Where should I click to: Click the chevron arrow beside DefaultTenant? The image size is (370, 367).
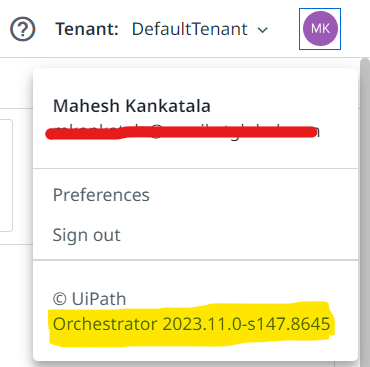coord(263,30)
